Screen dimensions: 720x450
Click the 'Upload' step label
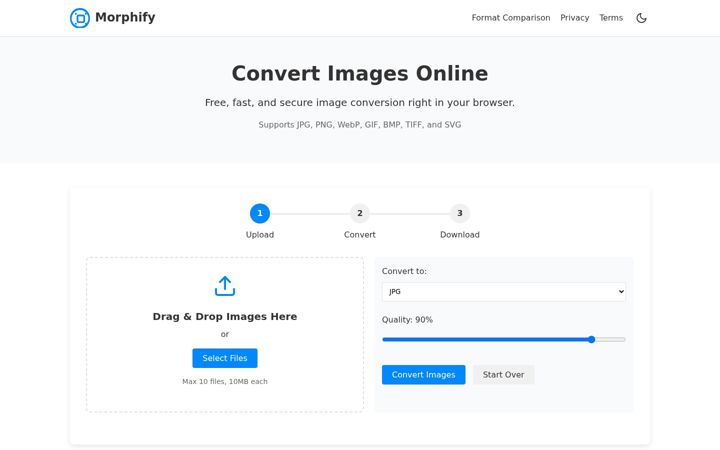click(x=260, y=235)
